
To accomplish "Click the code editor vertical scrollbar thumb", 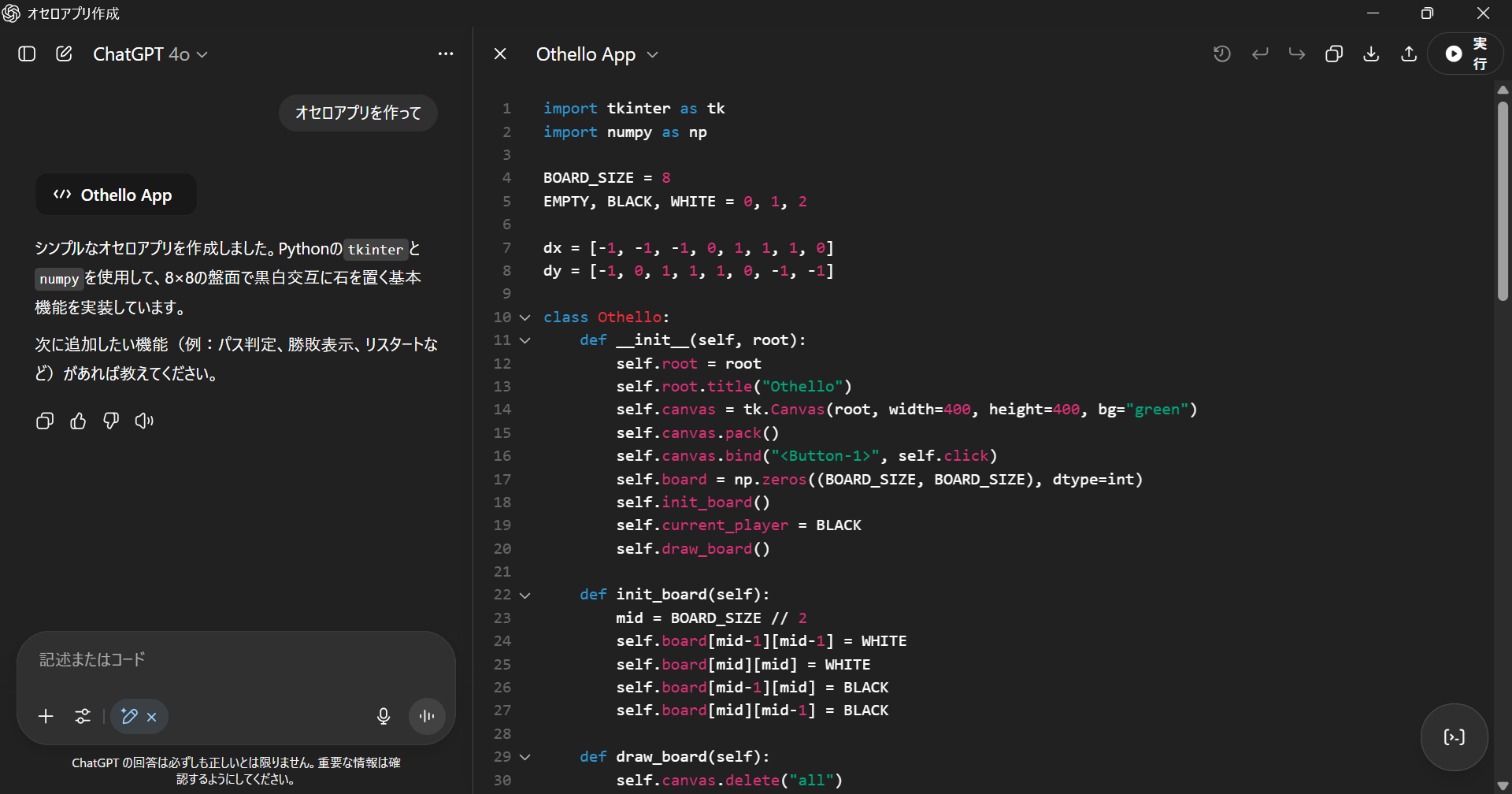I will (1503, 201).
